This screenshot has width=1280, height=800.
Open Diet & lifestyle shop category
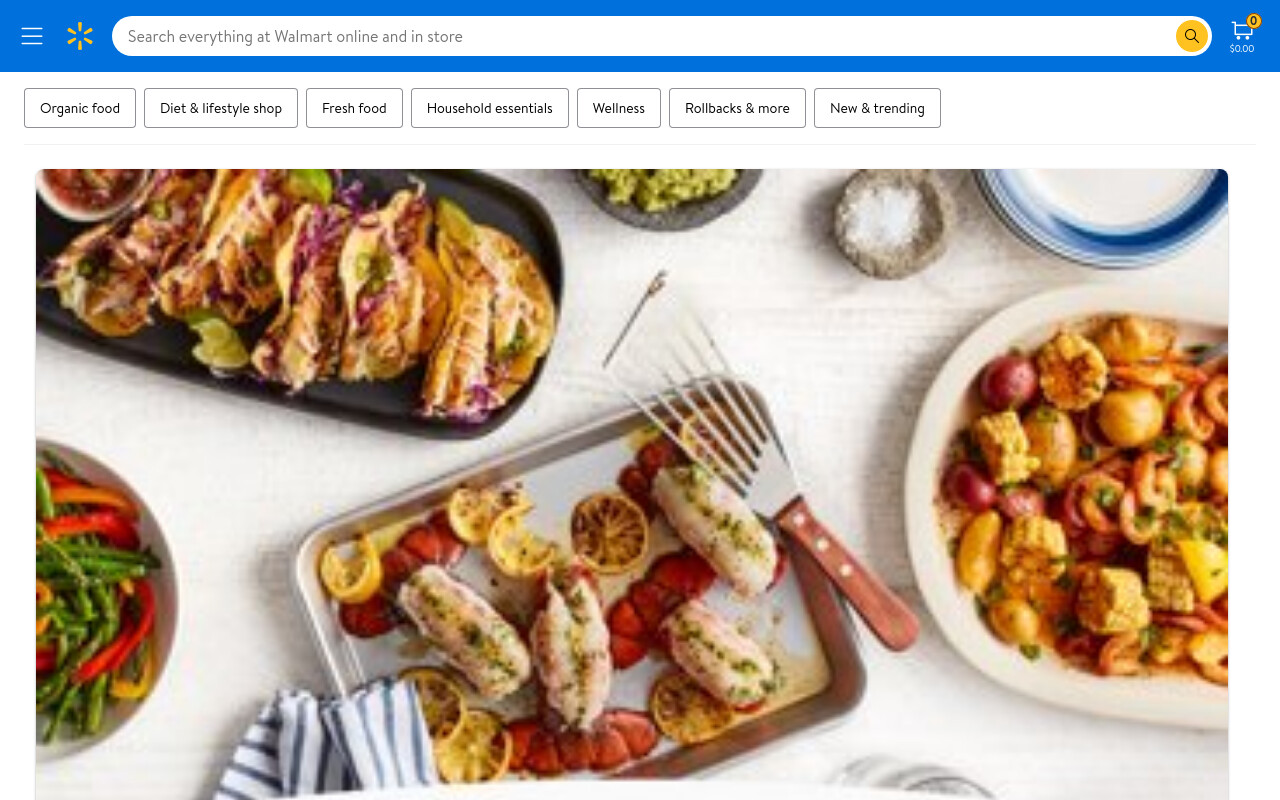click(221, 108)
